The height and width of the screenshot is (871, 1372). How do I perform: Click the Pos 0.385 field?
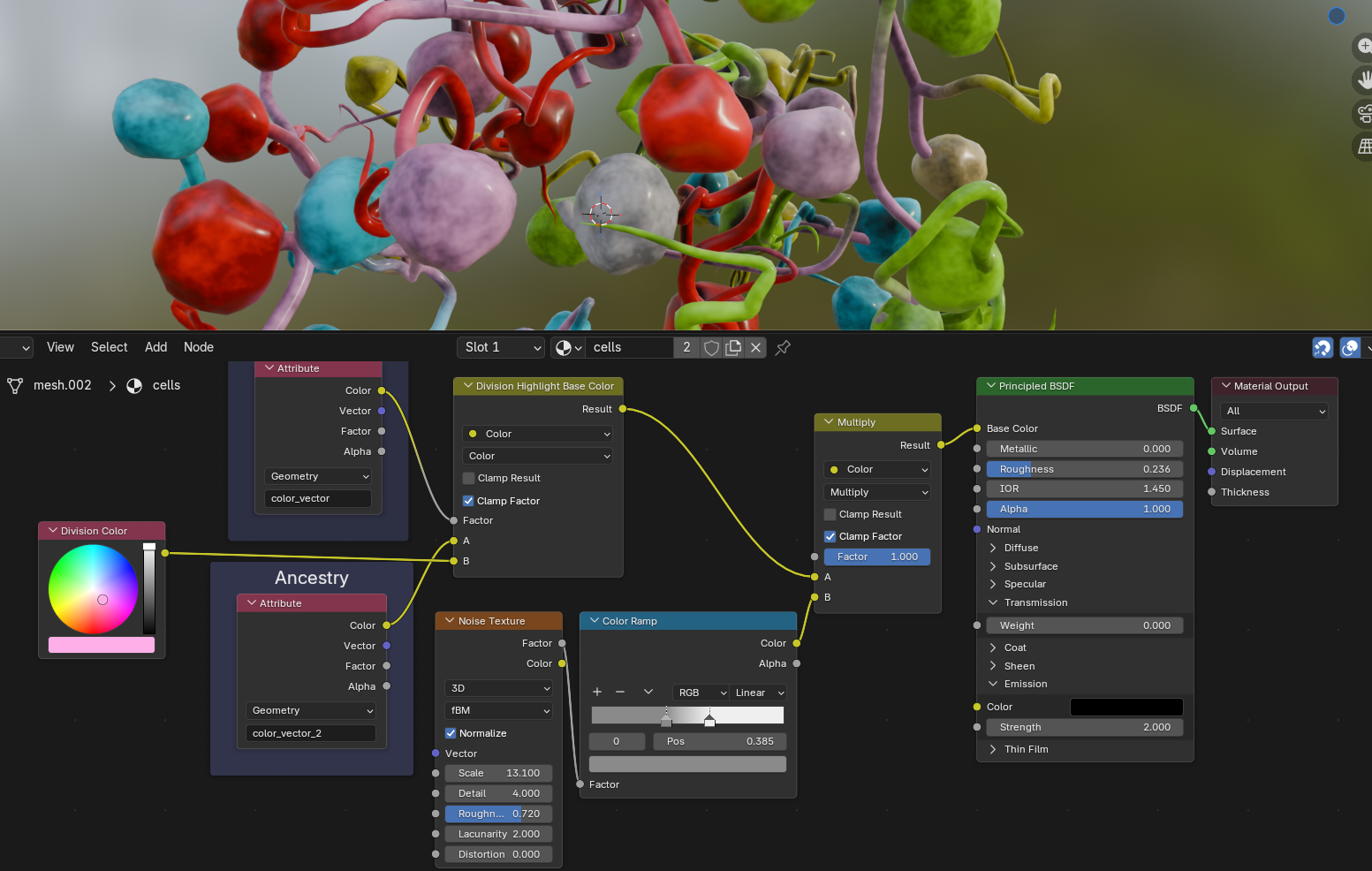[x=719, y=742]
